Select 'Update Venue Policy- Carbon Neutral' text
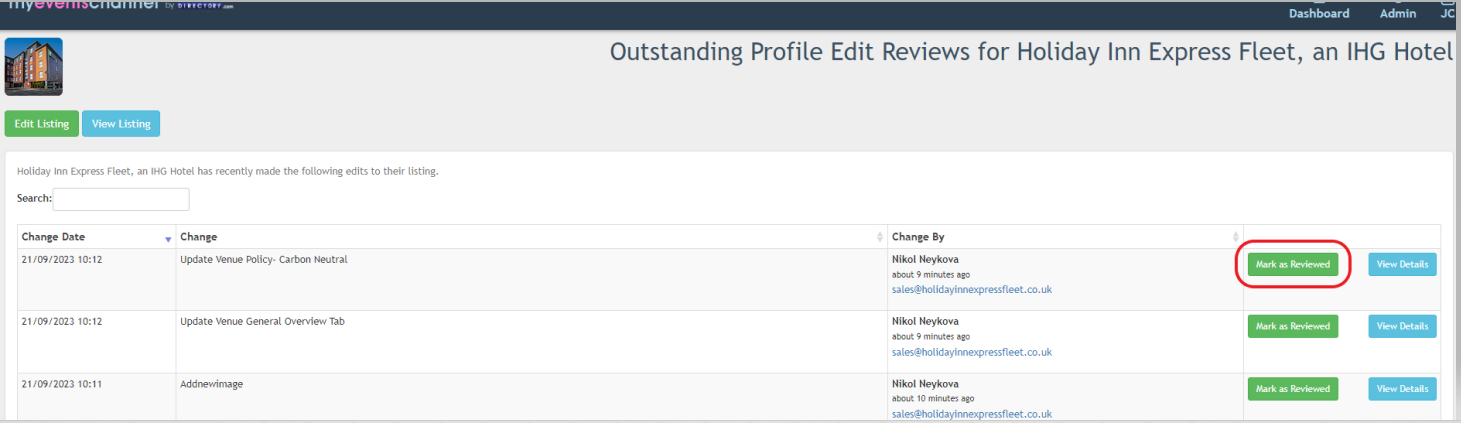 [x=263, y=260]
